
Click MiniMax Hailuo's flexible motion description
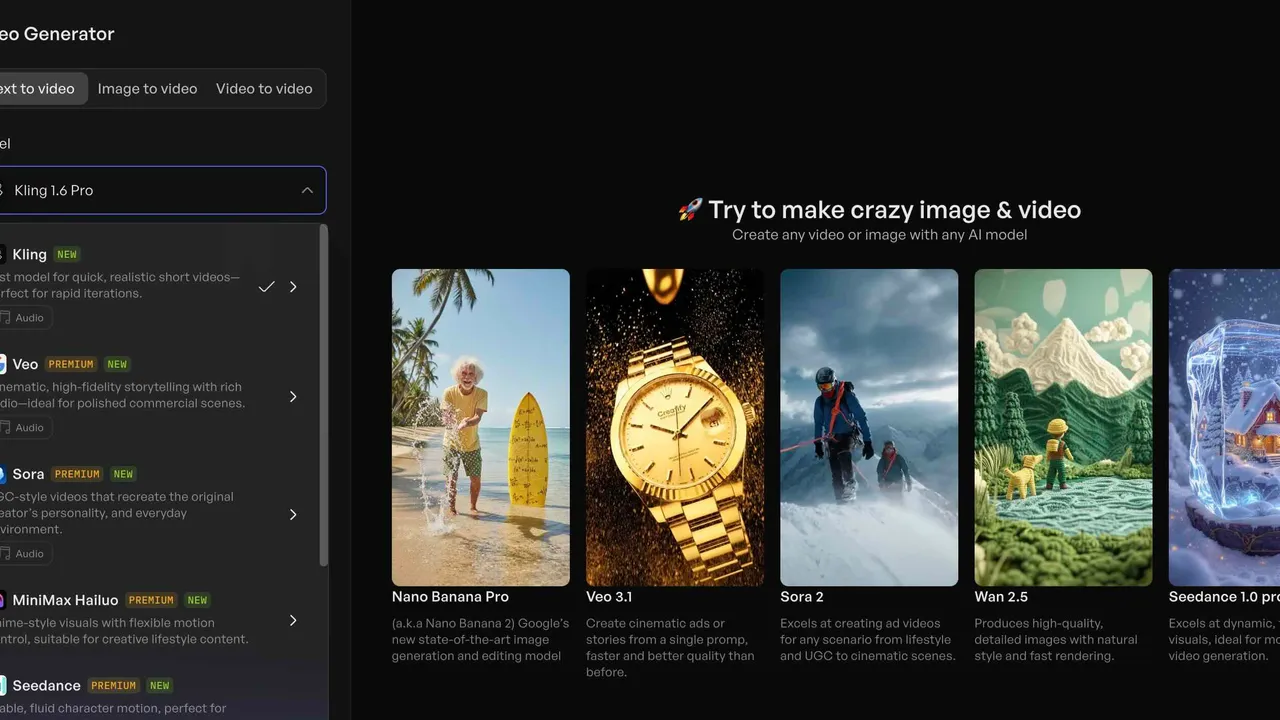124,631
